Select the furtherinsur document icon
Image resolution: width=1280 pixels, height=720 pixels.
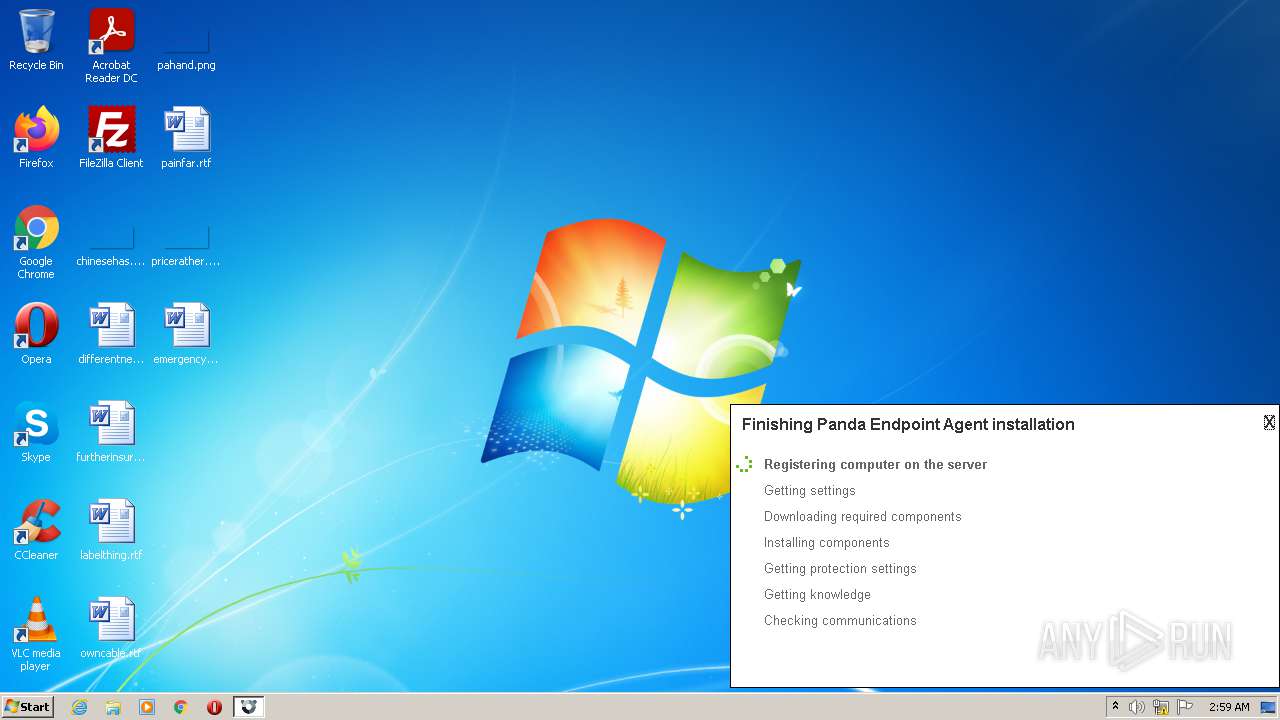pyautogui.click(x=111, y=431)
